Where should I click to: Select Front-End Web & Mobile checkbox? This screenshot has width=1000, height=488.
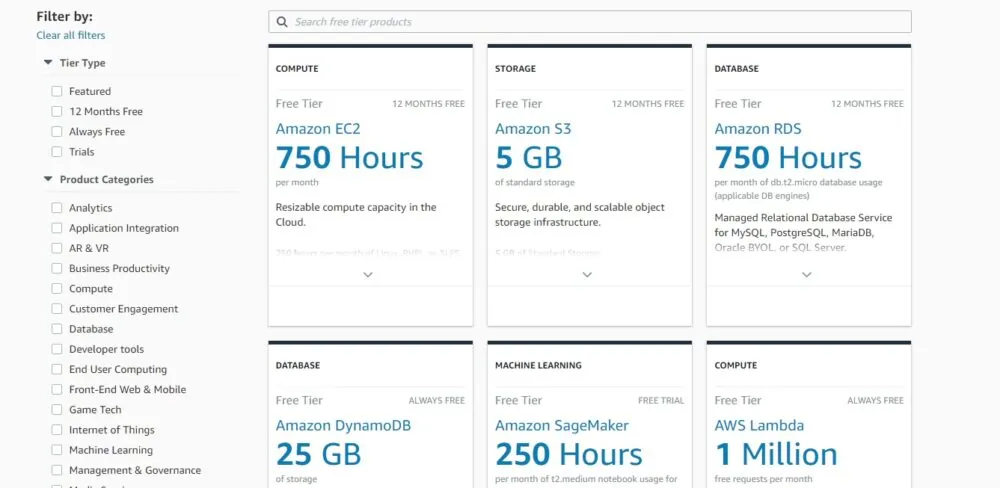click(x=57, y=390)
